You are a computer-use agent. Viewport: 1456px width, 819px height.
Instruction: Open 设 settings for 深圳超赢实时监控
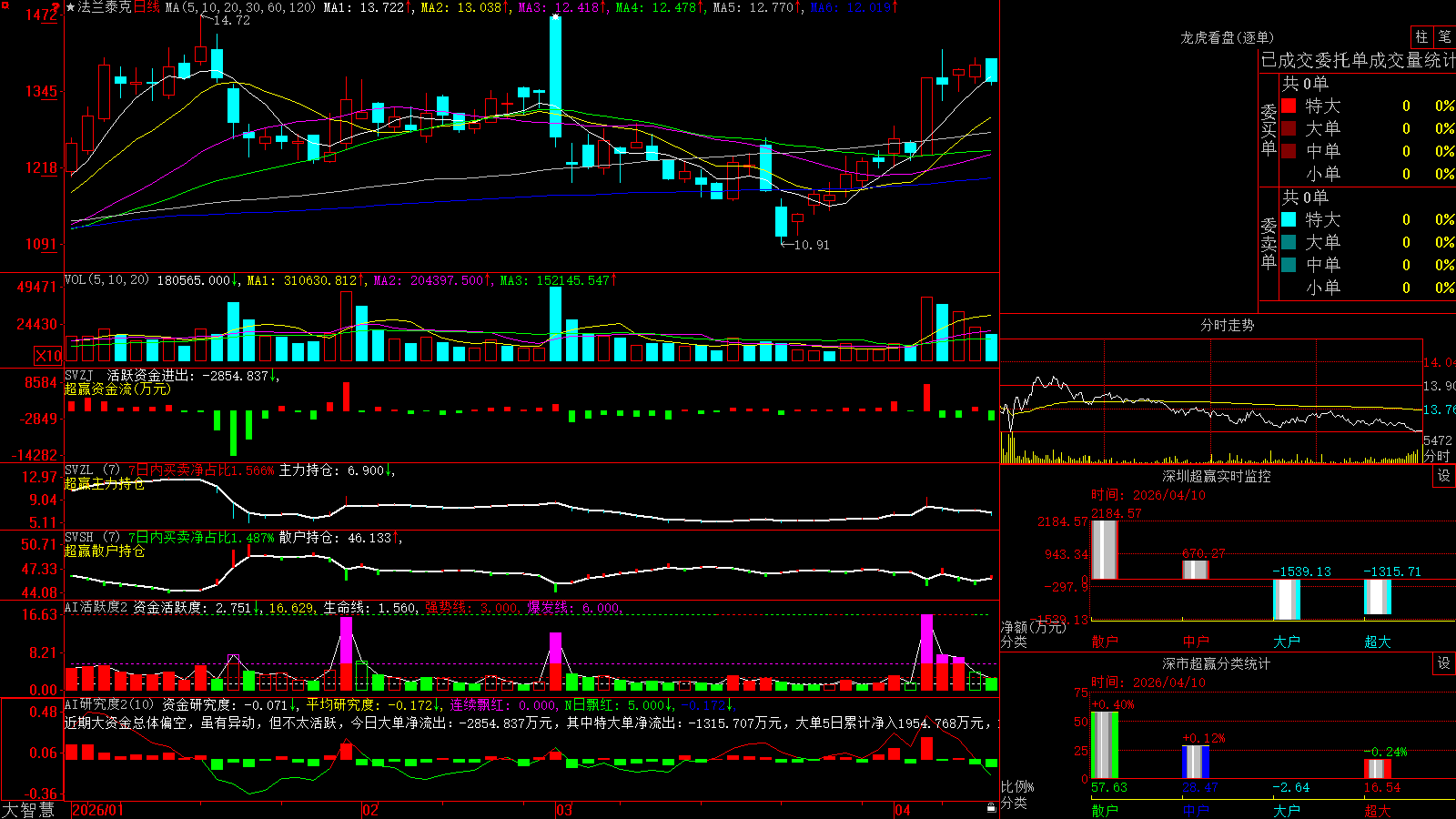click(1444, 476)
